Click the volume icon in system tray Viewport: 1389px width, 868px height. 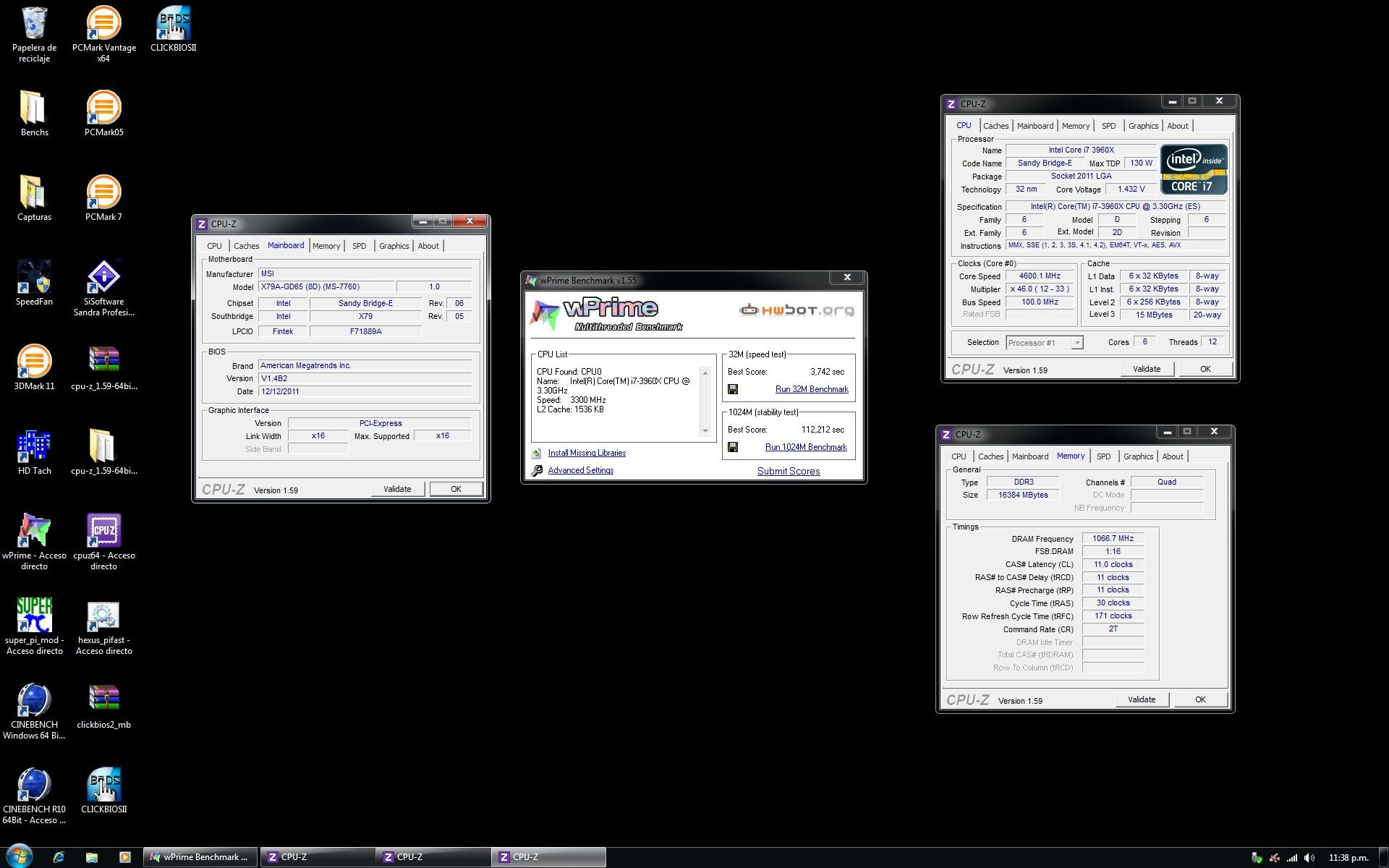[1309, 858]
